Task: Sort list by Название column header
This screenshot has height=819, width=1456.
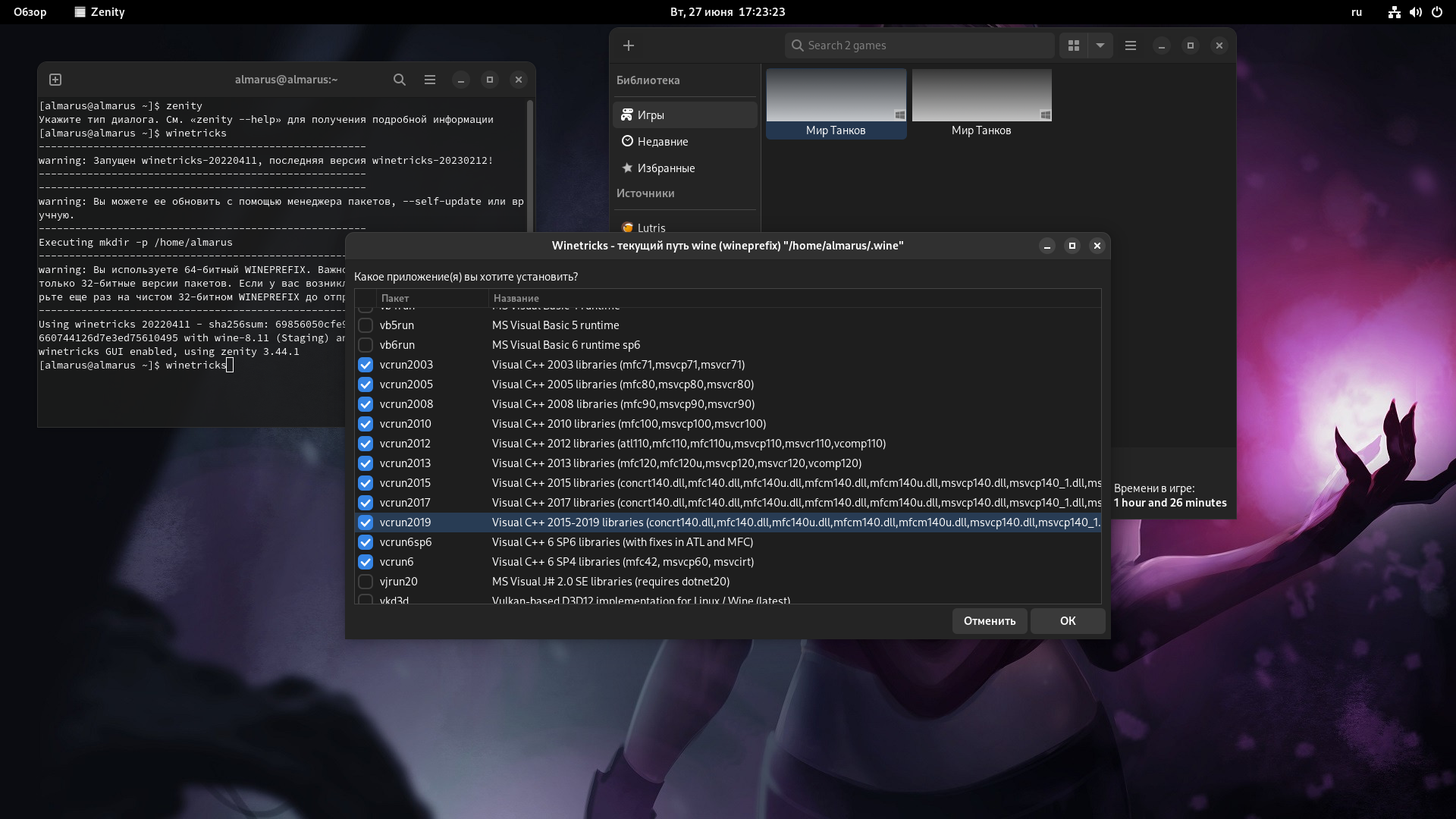Action: pos(795,298)
